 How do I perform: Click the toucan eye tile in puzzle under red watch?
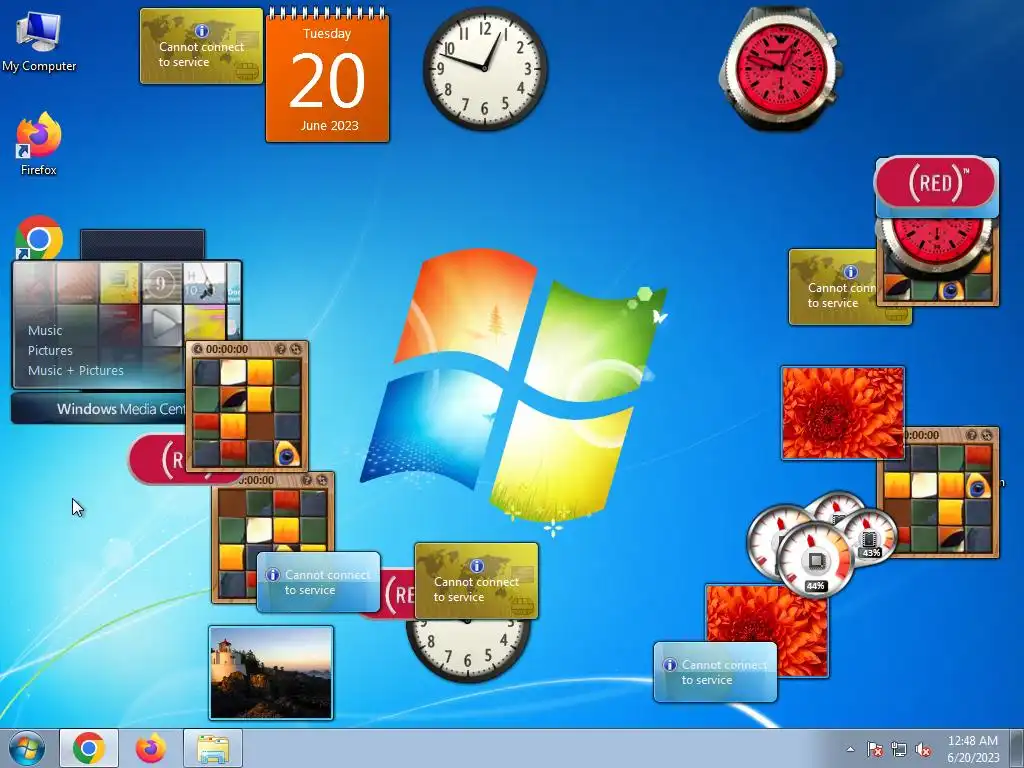pyautogui.click(x=950, y=290)
